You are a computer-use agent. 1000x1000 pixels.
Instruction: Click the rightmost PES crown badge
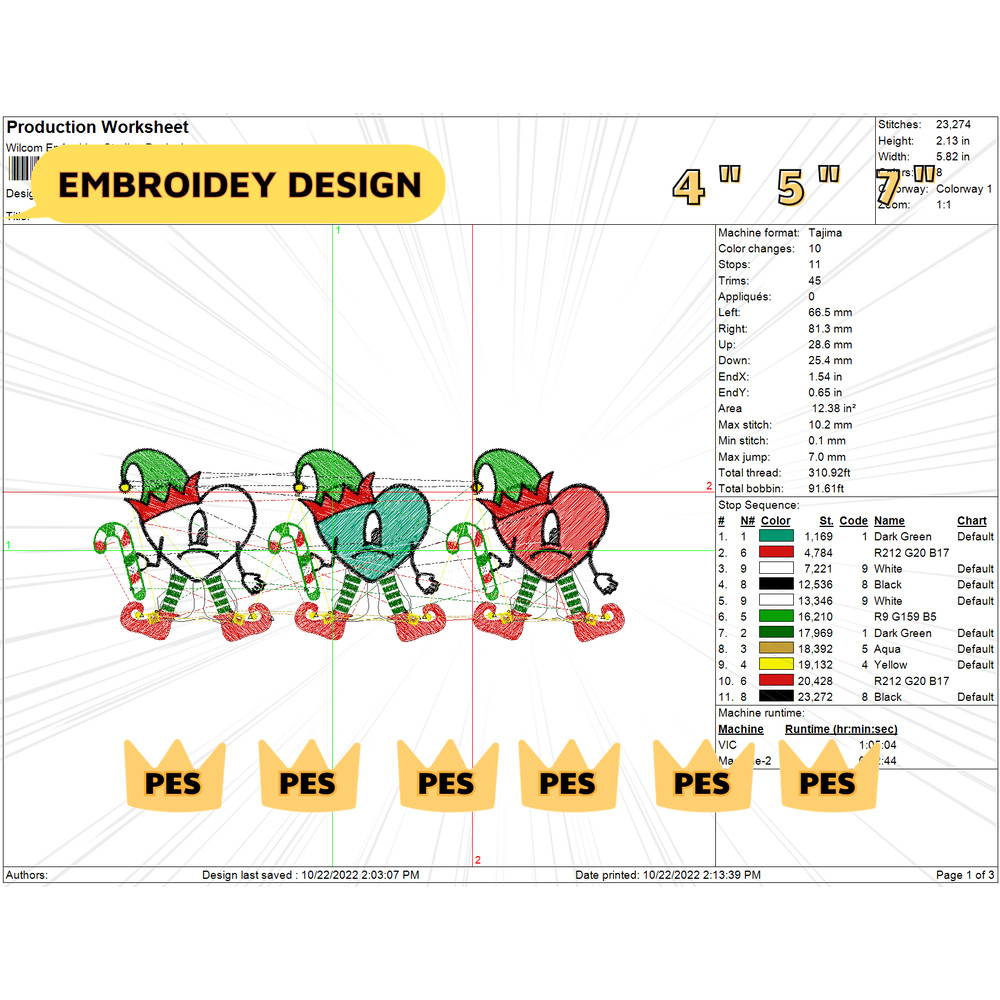pyautogui.click(x=828, y=775)
